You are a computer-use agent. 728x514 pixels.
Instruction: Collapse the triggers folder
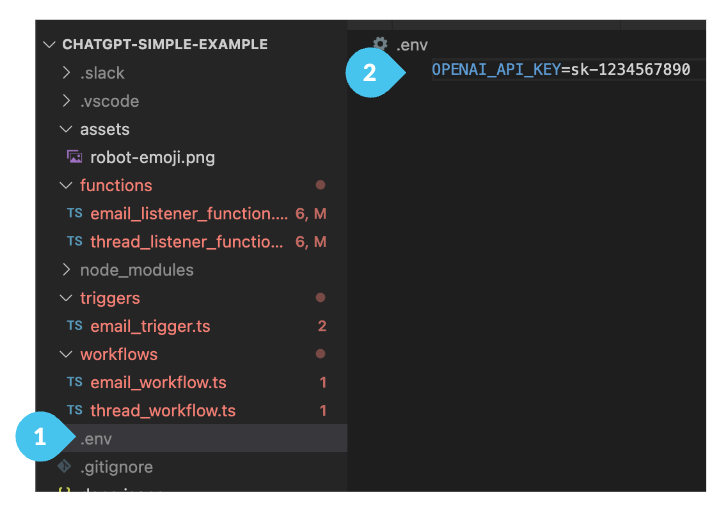[x=67, y=298]
